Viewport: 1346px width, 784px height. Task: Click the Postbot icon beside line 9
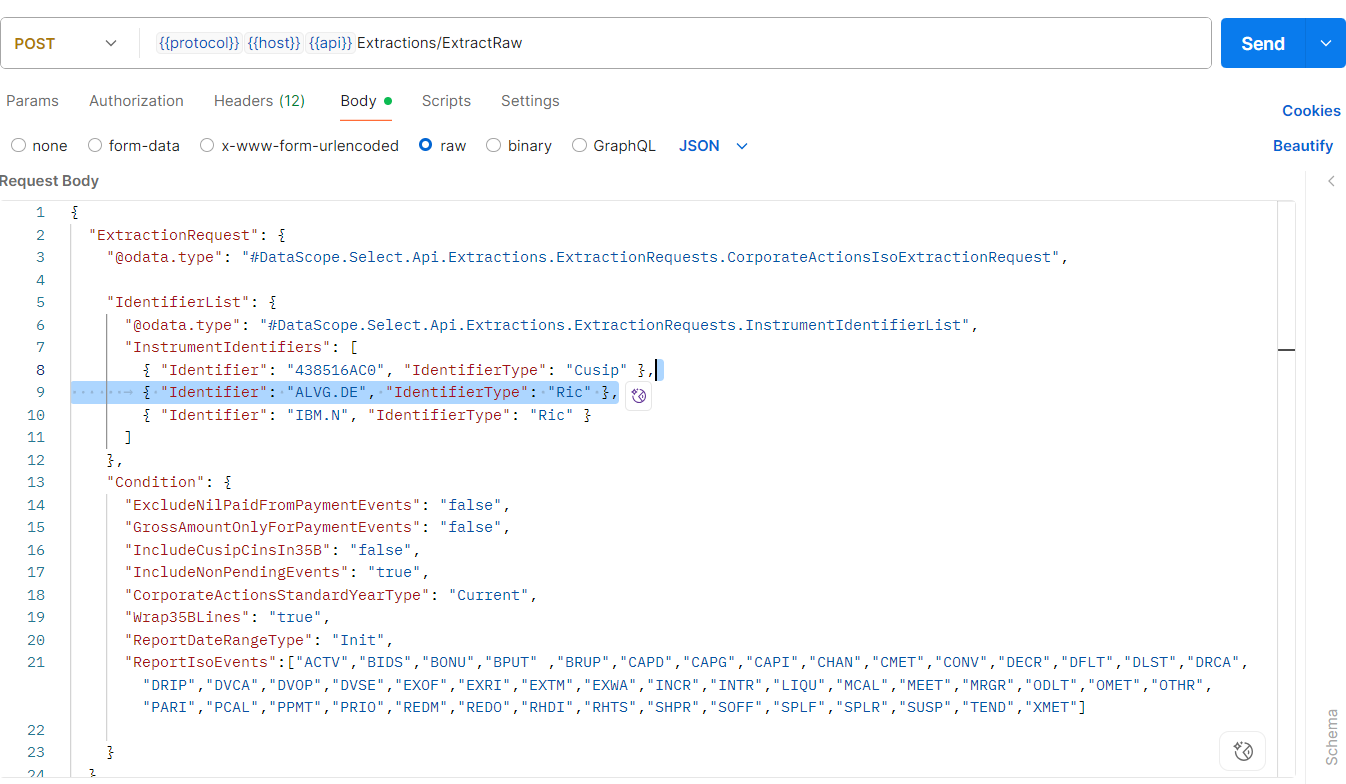tap(639, 396)
